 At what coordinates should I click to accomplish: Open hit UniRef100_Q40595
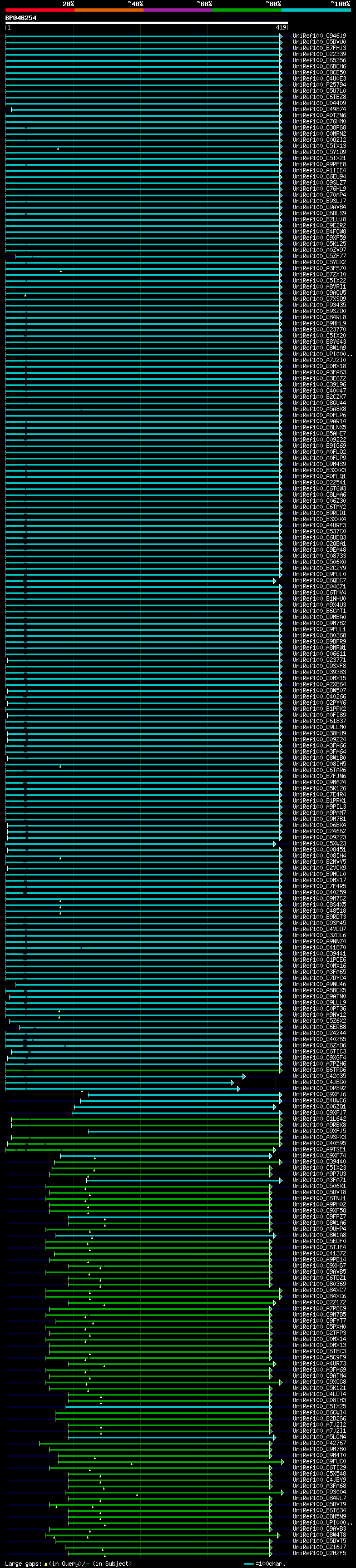(319, 1143)
